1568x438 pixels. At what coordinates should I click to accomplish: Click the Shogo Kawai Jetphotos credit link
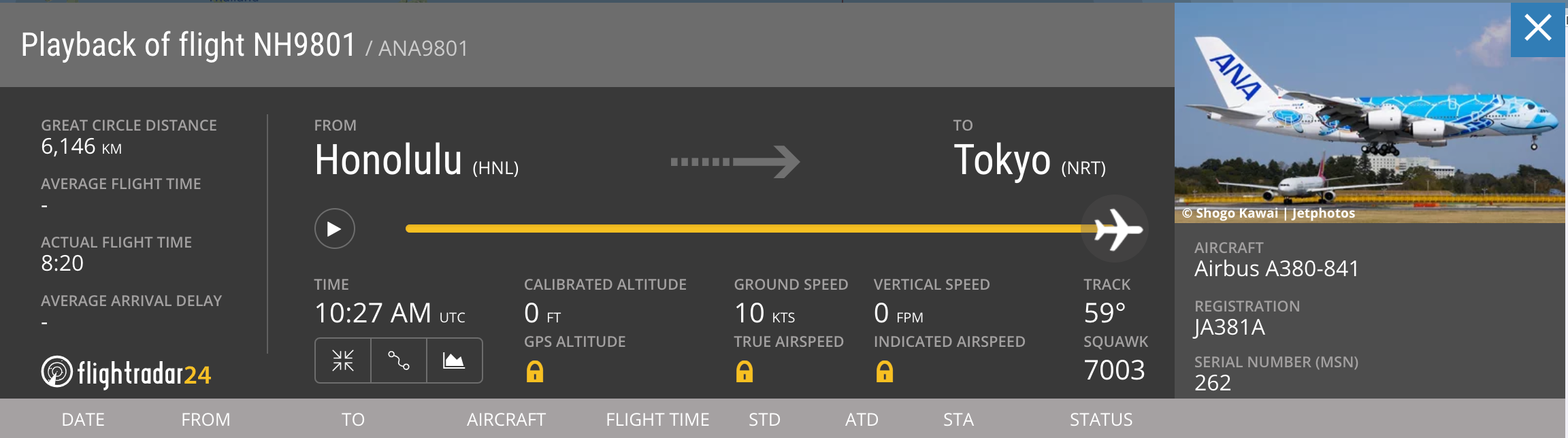[x=1269, y=214]
